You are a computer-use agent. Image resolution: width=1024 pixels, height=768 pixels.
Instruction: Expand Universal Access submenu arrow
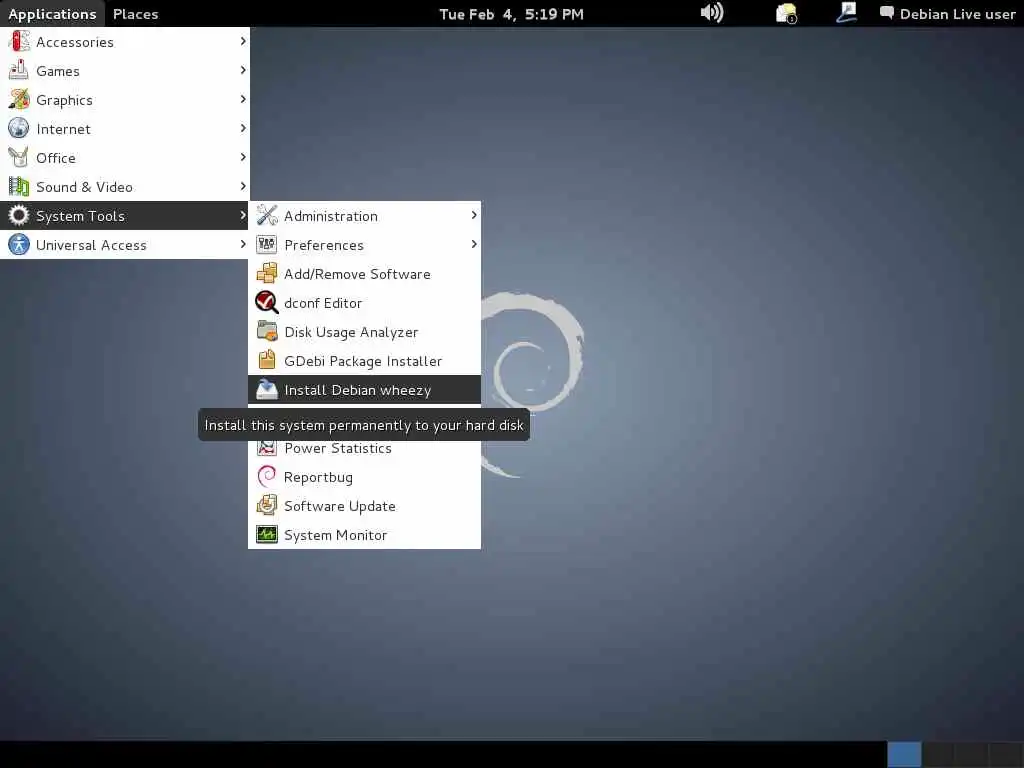[243, 244]
